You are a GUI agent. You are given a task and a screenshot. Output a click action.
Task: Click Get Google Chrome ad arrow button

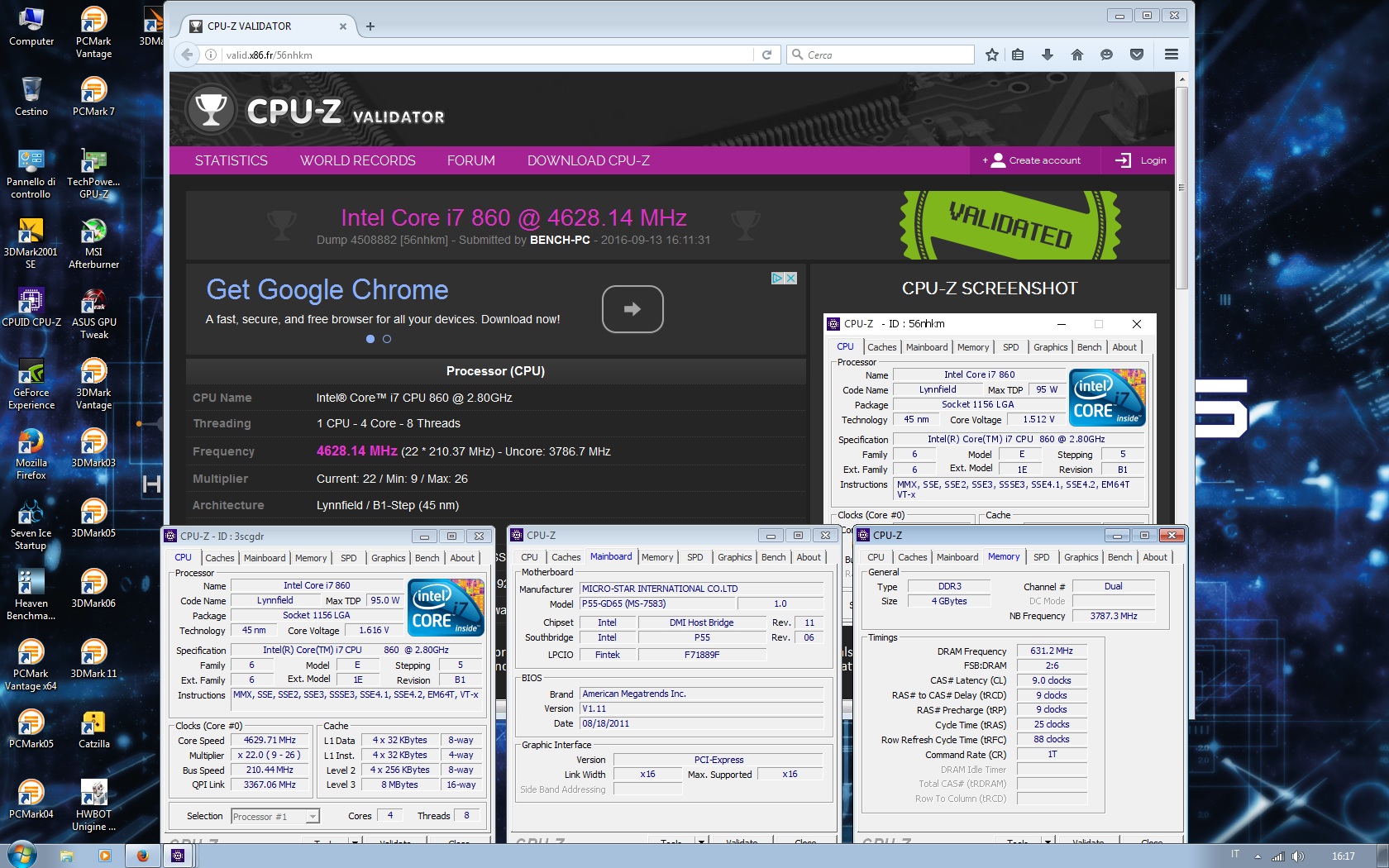pyautogui.click(x=632, y=309)
